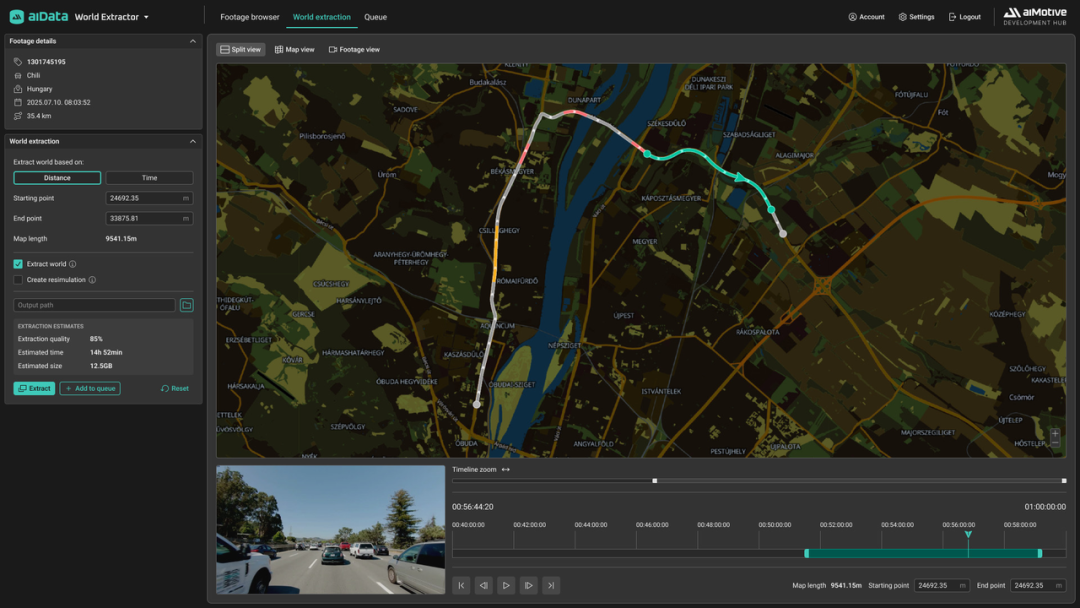
Task: Reset the extraction settings
Action: click(175, 388)
